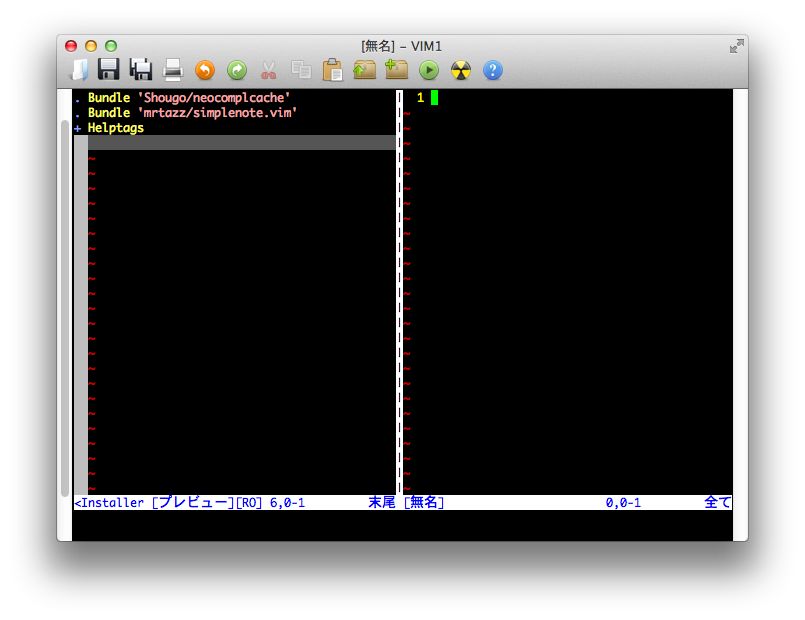
Task: Click the Open file toolbar icon
Action: pyautogui.click(x=79, y=70)
